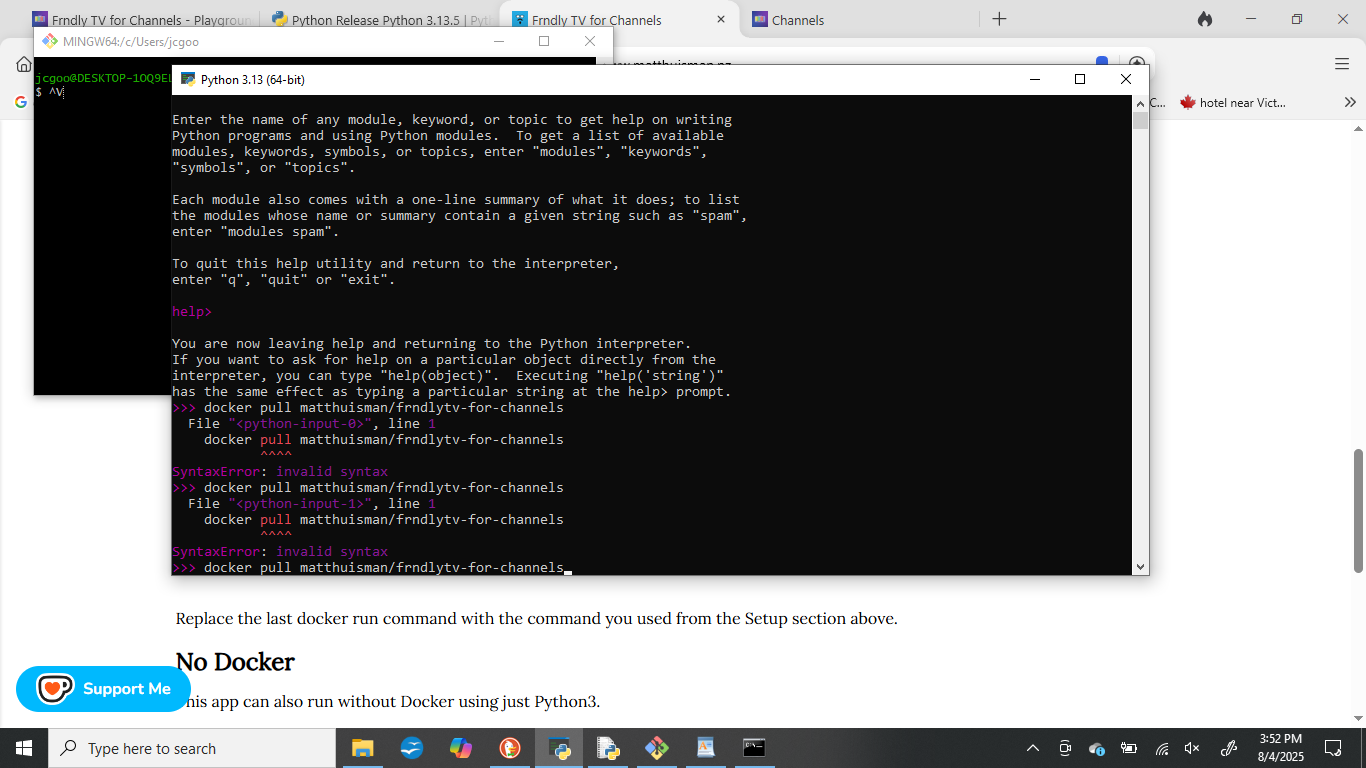The image size is (1366, 768).
Task: Open File Explorer from the taskbar
Action: pyautogui.click(x=362, y=748)
